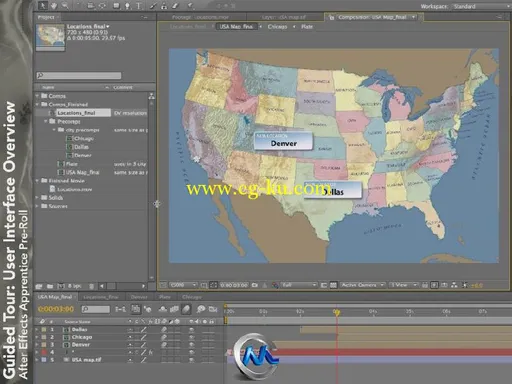Select the Zoom magnifier tool
512x384 pixels.
coord(65,5)
